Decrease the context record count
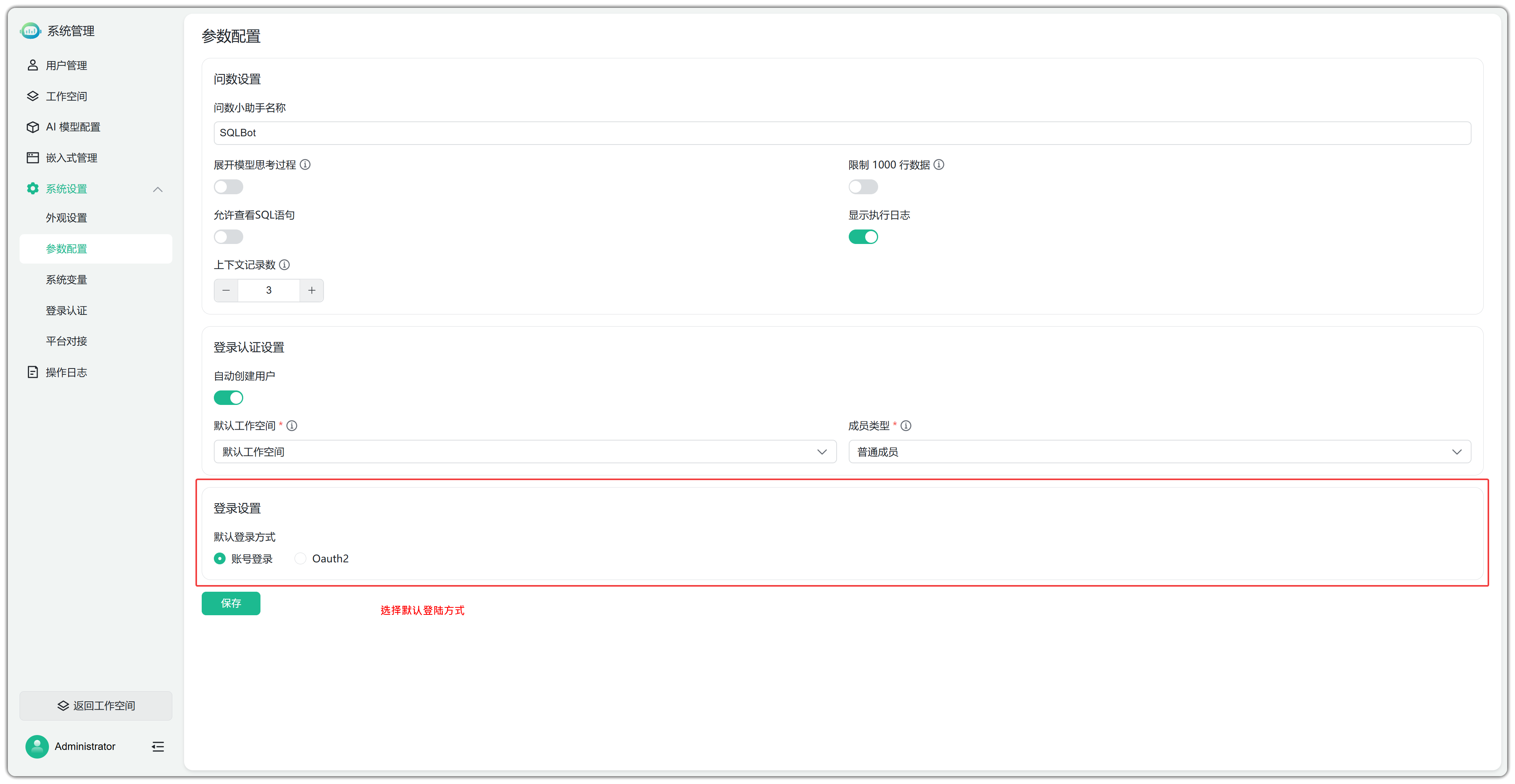1515x784 pixels. pyautogui.click(x=226, y=291)
